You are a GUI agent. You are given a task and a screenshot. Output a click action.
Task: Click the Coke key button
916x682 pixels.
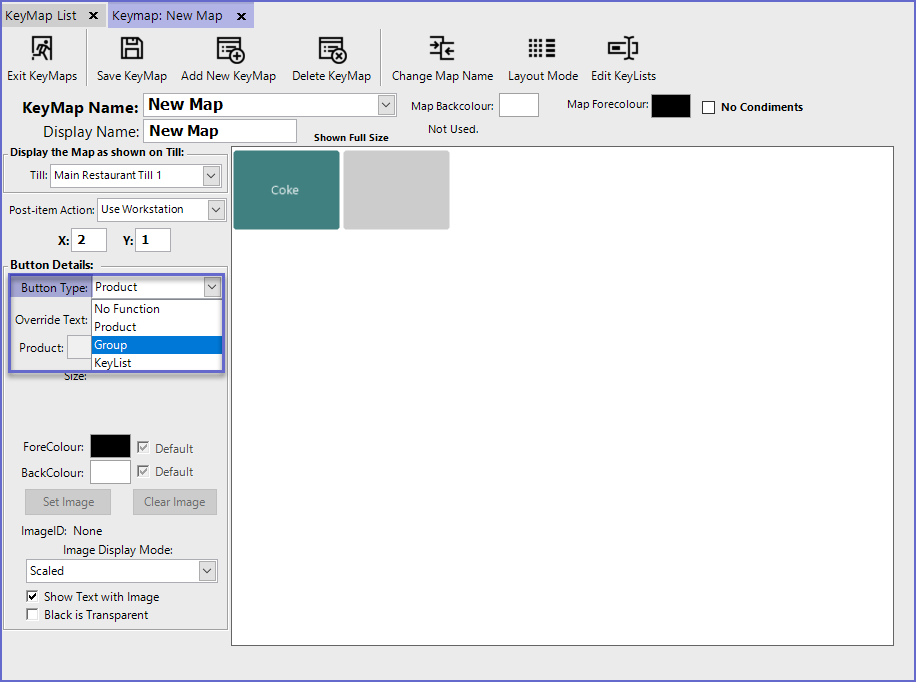(286, 190)
